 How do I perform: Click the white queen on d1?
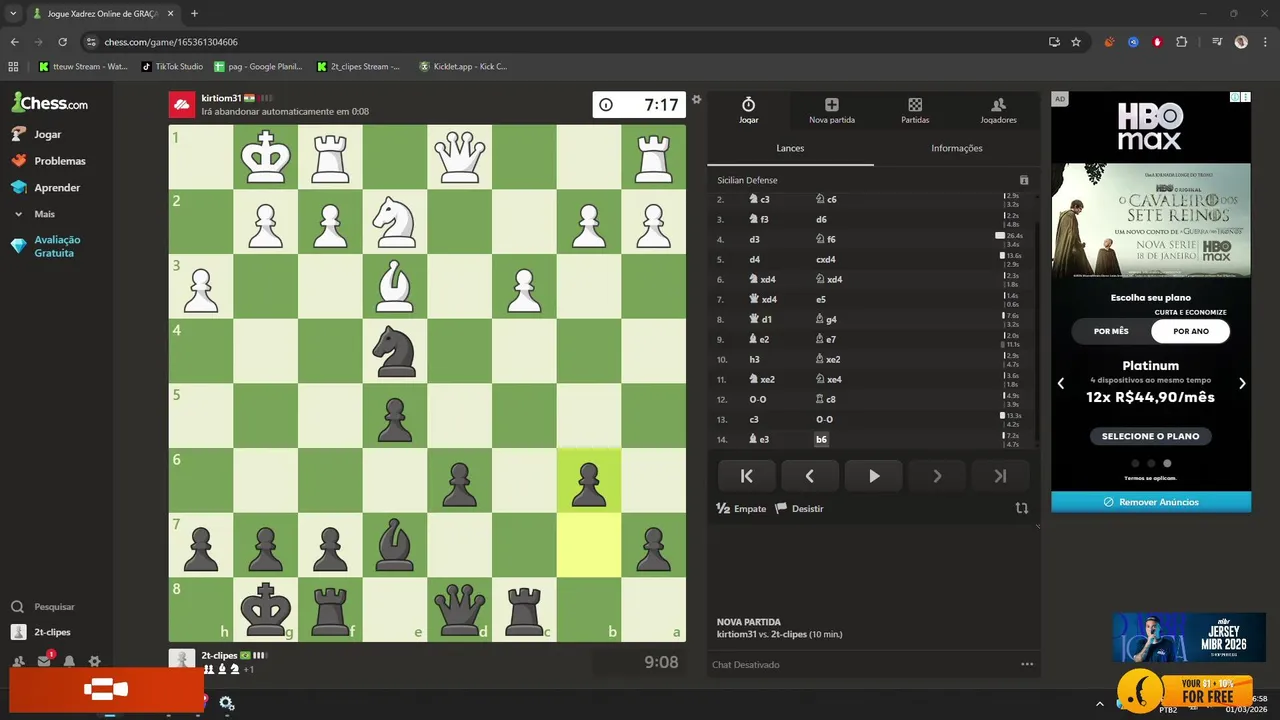click(x=459, y=156)
